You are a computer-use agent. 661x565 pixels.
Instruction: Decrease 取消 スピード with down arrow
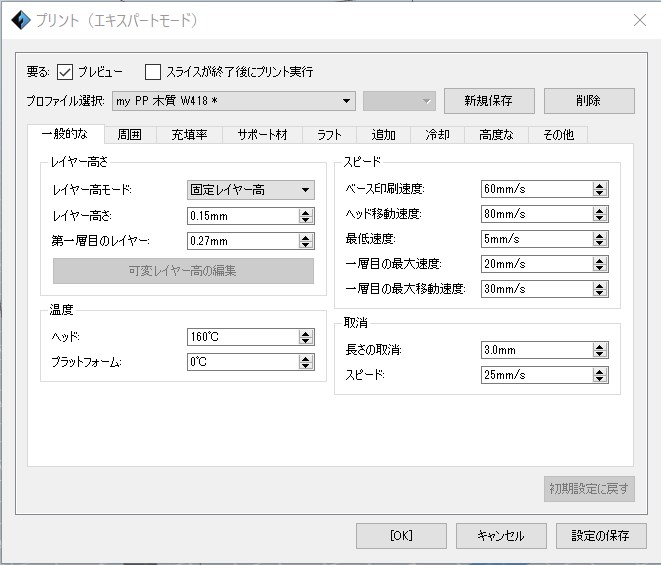(599, 379)
